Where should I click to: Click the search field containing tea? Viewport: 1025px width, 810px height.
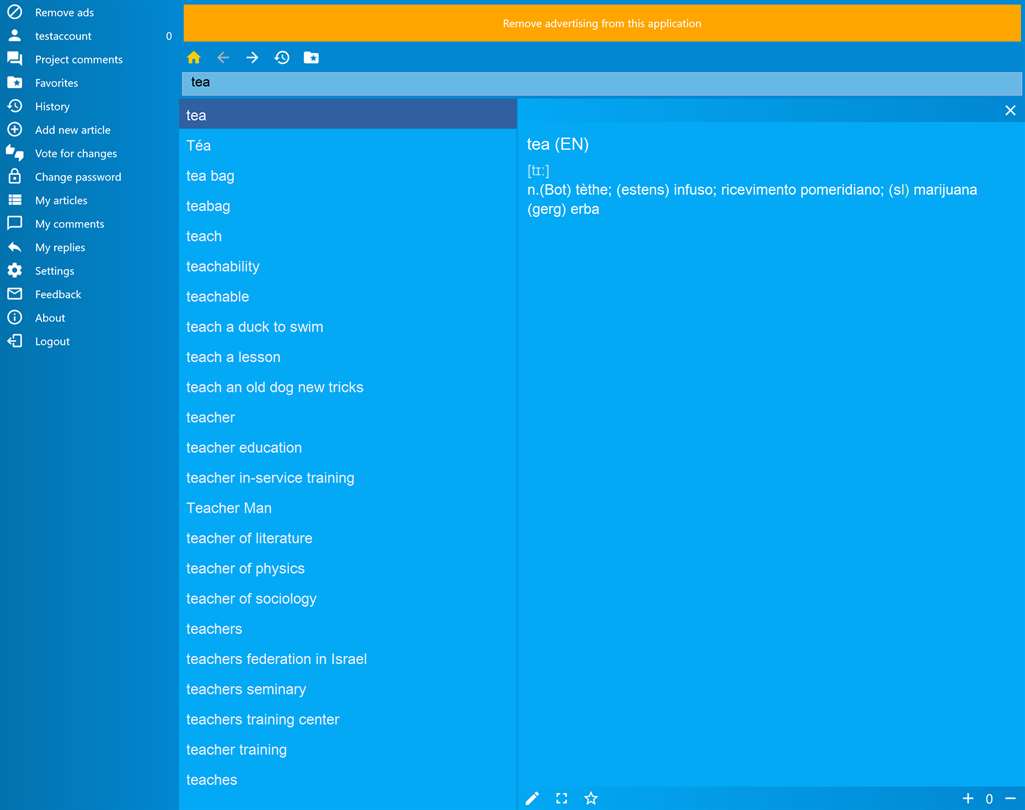pos(602,82)
